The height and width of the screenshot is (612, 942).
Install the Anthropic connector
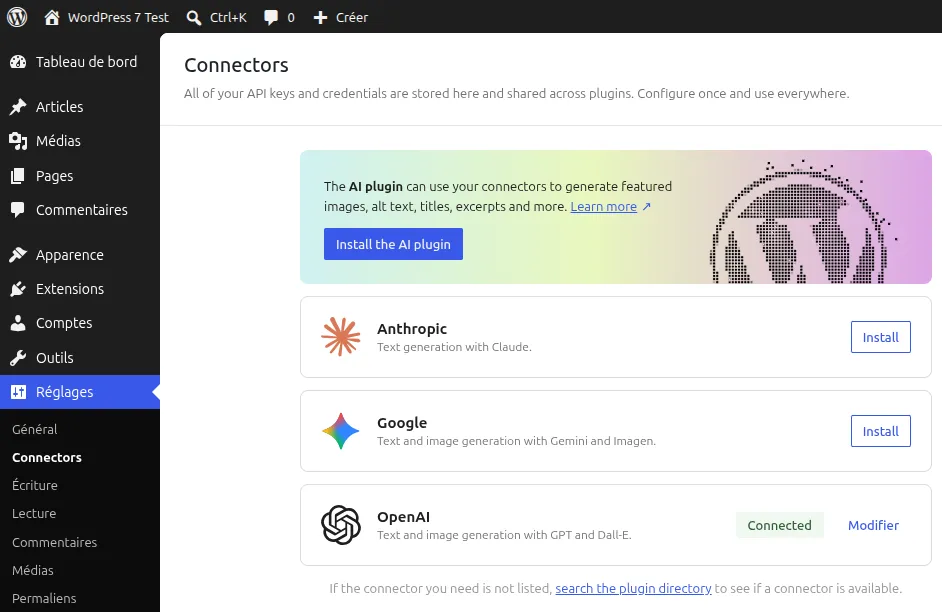(880, 337)
